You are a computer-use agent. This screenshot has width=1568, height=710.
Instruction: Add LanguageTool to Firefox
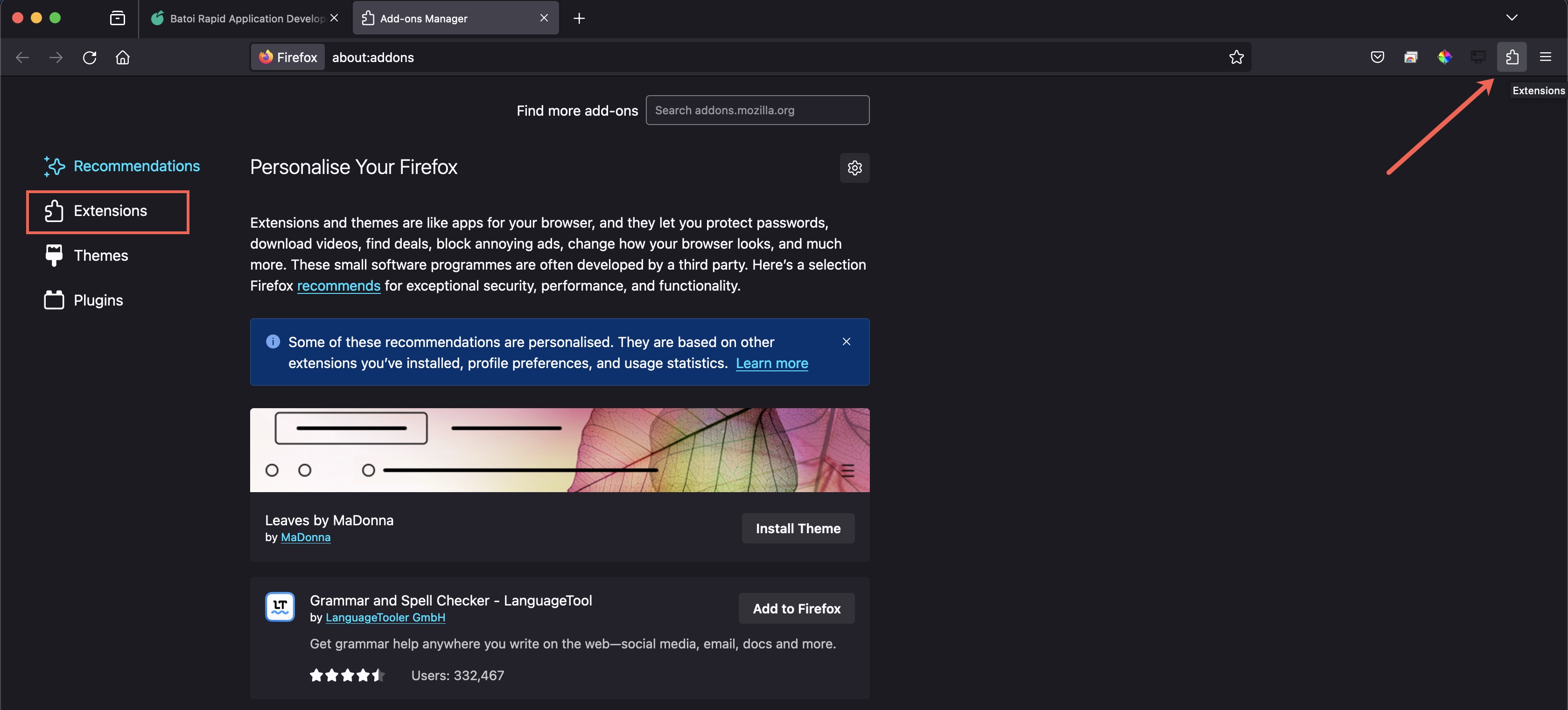(x=796, y=608)
